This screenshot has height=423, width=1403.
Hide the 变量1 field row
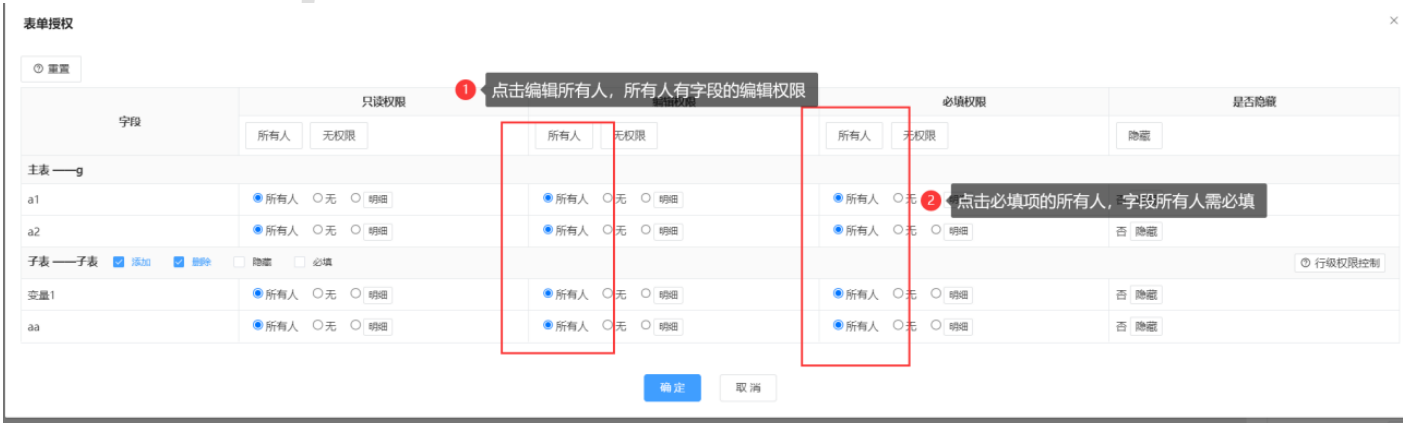1146,295
